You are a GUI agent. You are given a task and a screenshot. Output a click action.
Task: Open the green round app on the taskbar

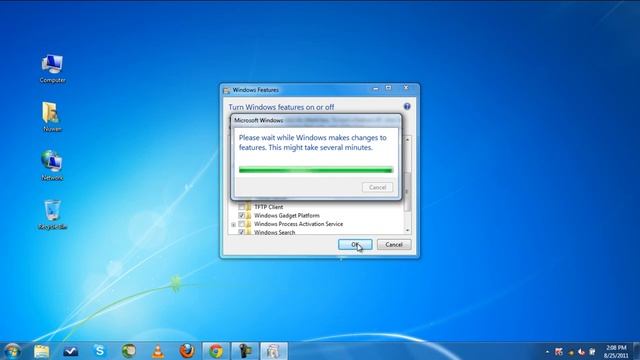129,351
